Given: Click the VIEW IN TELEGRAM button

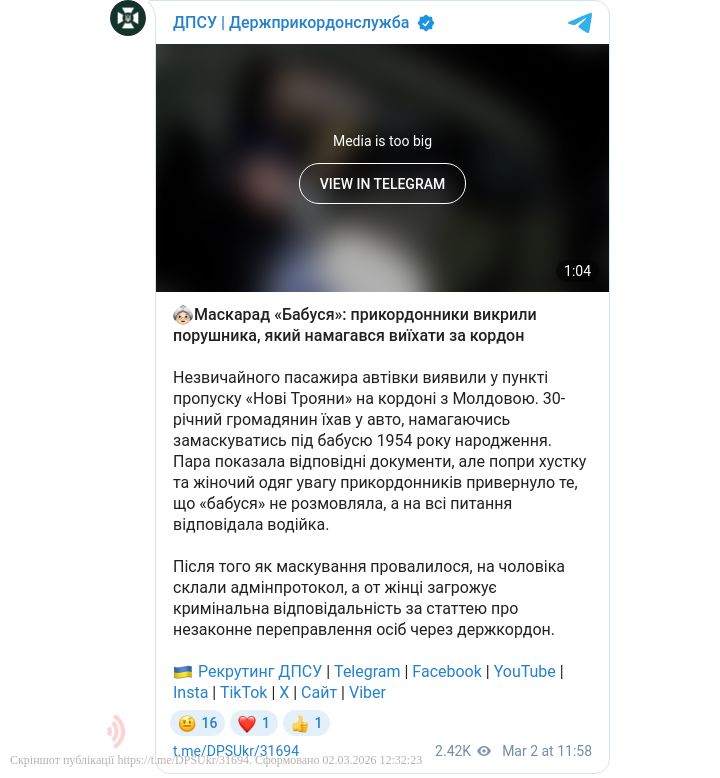Looking at the screenshot, I should (x=382, y=184).
